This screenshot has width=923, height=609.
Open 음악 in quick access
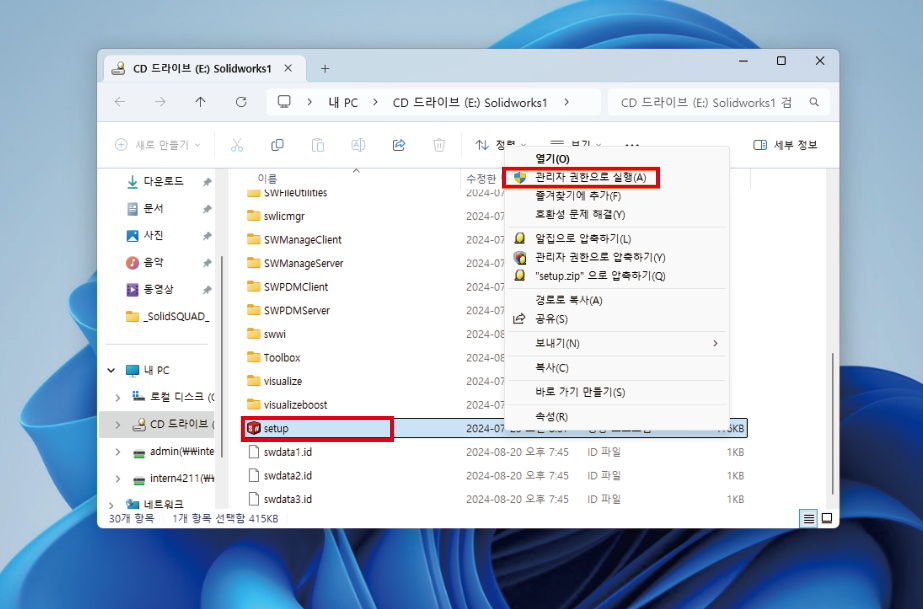coord(154,262)
